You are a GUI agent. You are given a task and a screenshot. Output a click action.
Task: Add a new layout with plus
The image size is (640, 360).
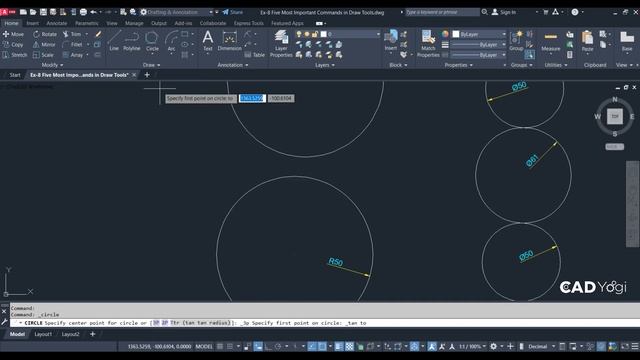[x=93, y=334]
